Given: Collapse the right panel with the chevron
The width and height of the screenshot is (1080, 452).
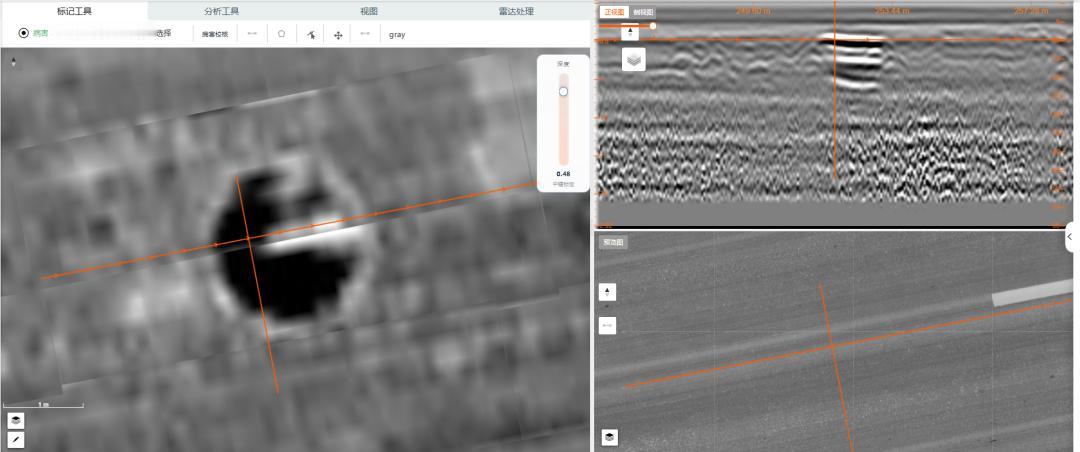Looking at the screenshot, I should tap(1071, 236).
